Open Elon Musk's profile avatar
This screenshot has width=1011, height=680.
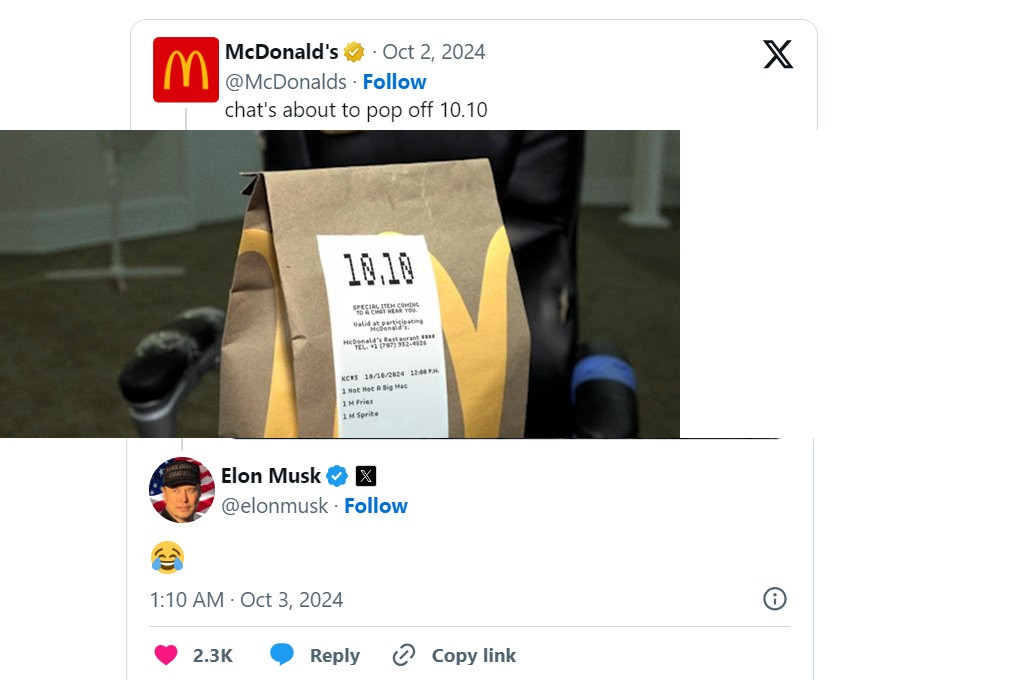click(x=183, y=490)
